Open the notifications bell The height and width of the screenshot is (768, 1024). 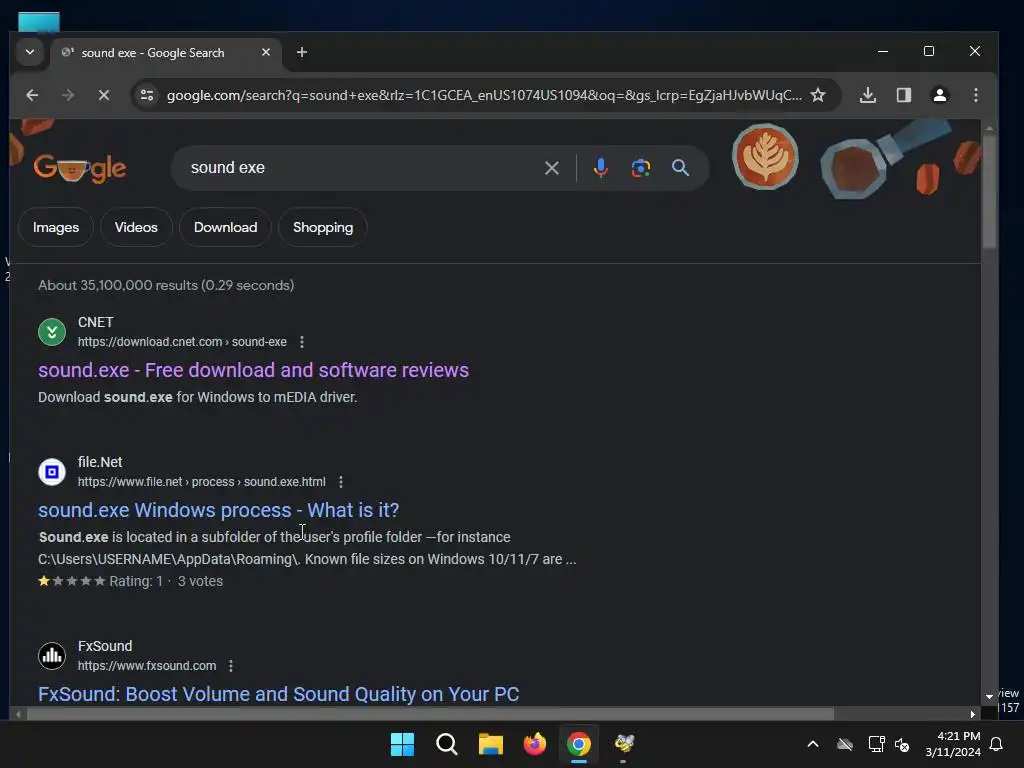coord(997,744)
